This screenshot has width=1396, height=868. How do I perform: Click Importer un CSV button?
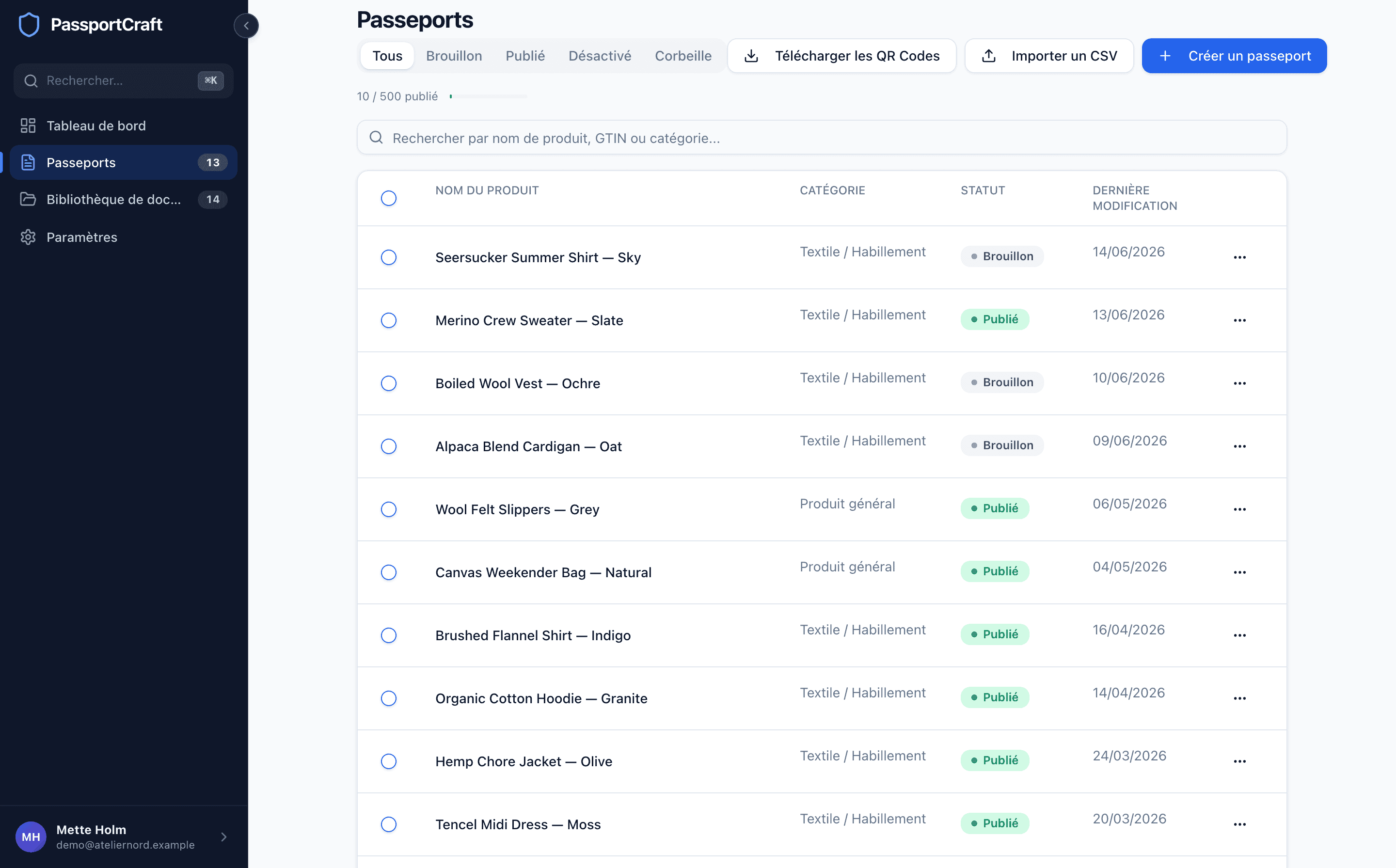click(1049, 56)
